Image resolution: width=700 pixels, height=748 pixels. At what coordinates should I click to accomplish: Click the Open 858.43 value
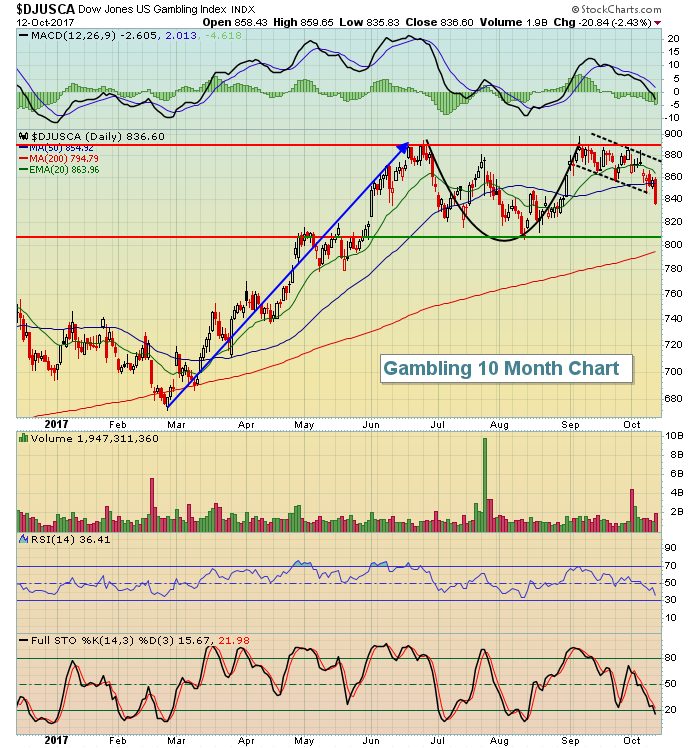pos(236,22)
